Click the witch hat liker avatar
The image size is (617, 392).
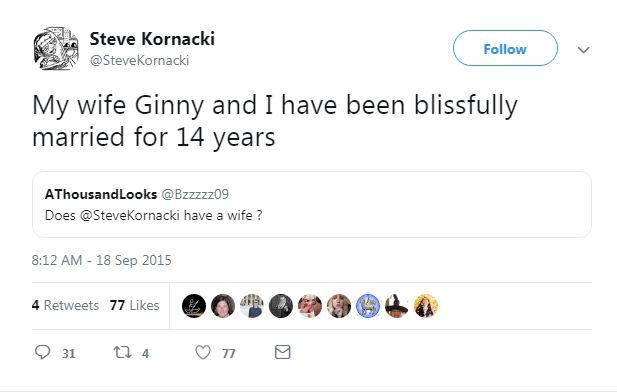(x=397, y=306)
